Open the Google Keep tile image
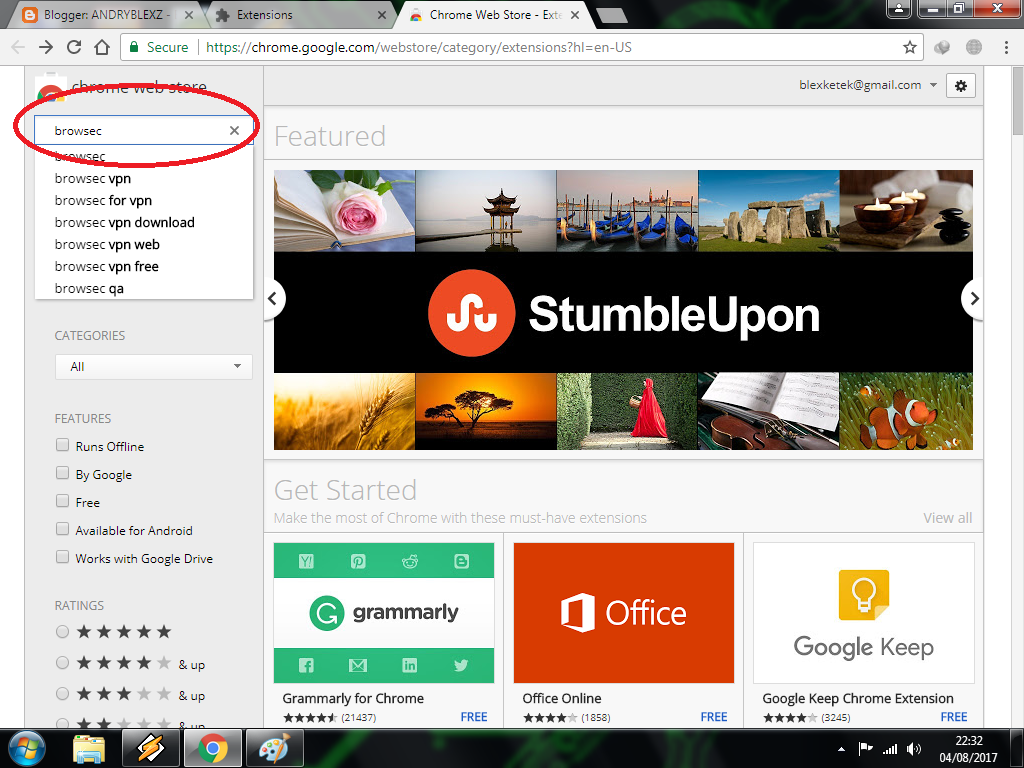 pyautogui.click(x=863, y=613)
